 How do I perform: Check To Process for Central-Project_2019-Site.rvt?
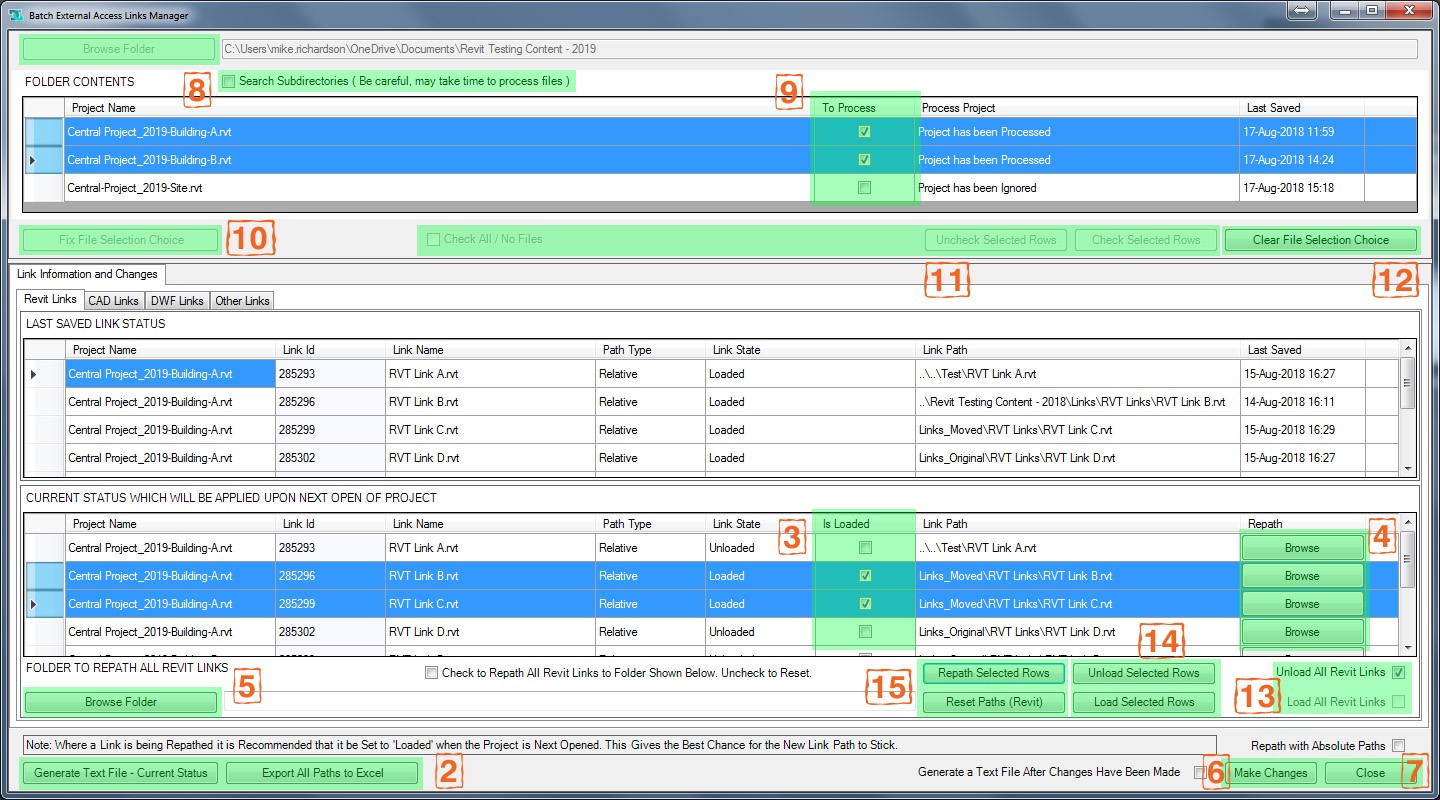[x=864, y=188]
